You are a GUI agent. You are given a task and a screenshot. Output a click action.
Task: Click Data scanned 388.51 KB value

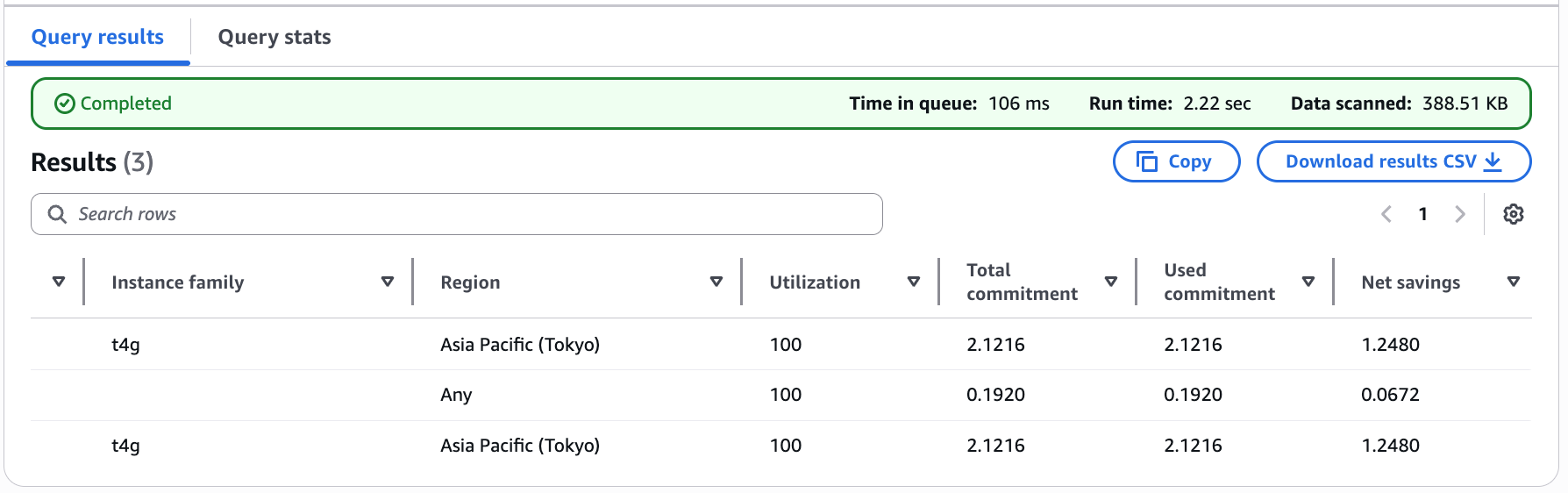click(1465, 104)
